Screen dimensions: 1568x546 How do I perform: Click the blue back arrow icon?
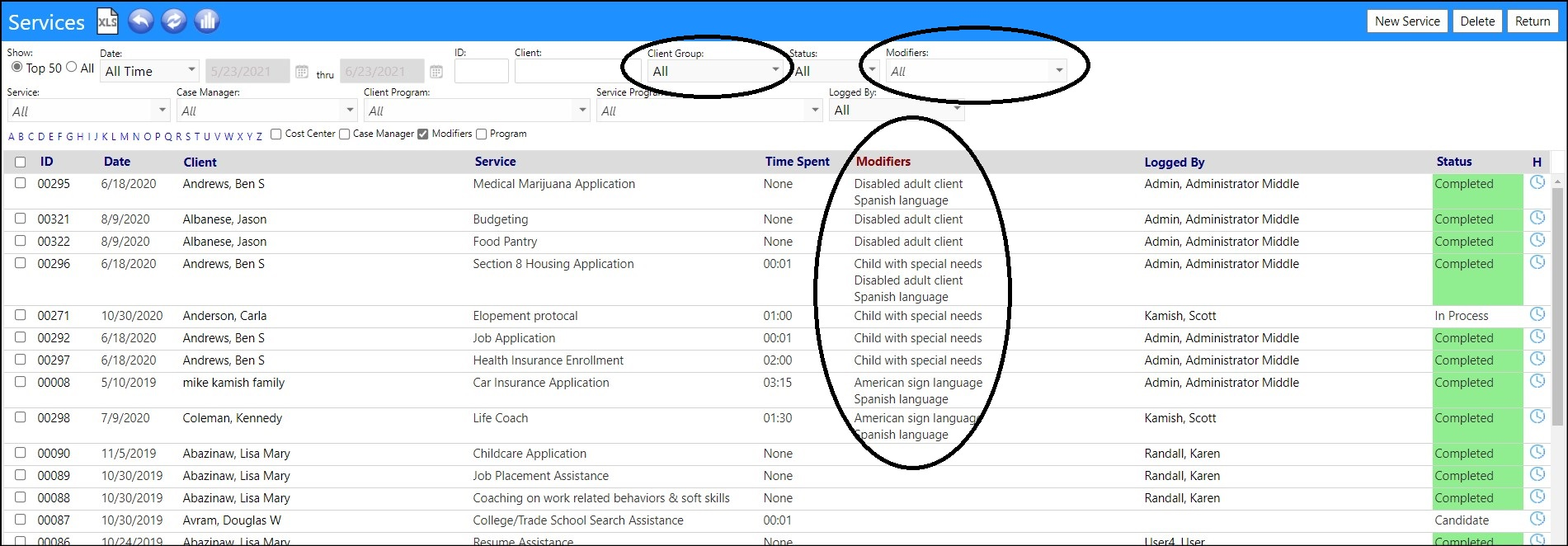click(141, 21)
